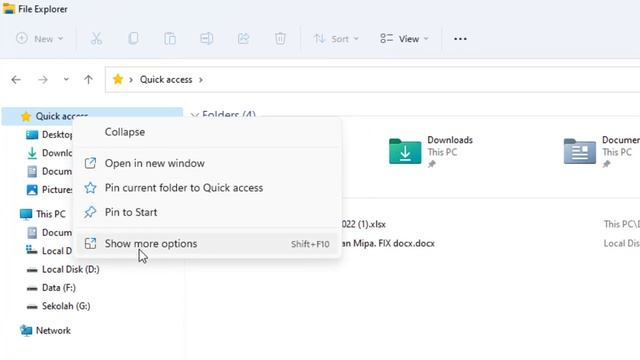Expand chevron after Quick access breadcrumb
The height and width of the screenshot is (360, 640).
201,80
